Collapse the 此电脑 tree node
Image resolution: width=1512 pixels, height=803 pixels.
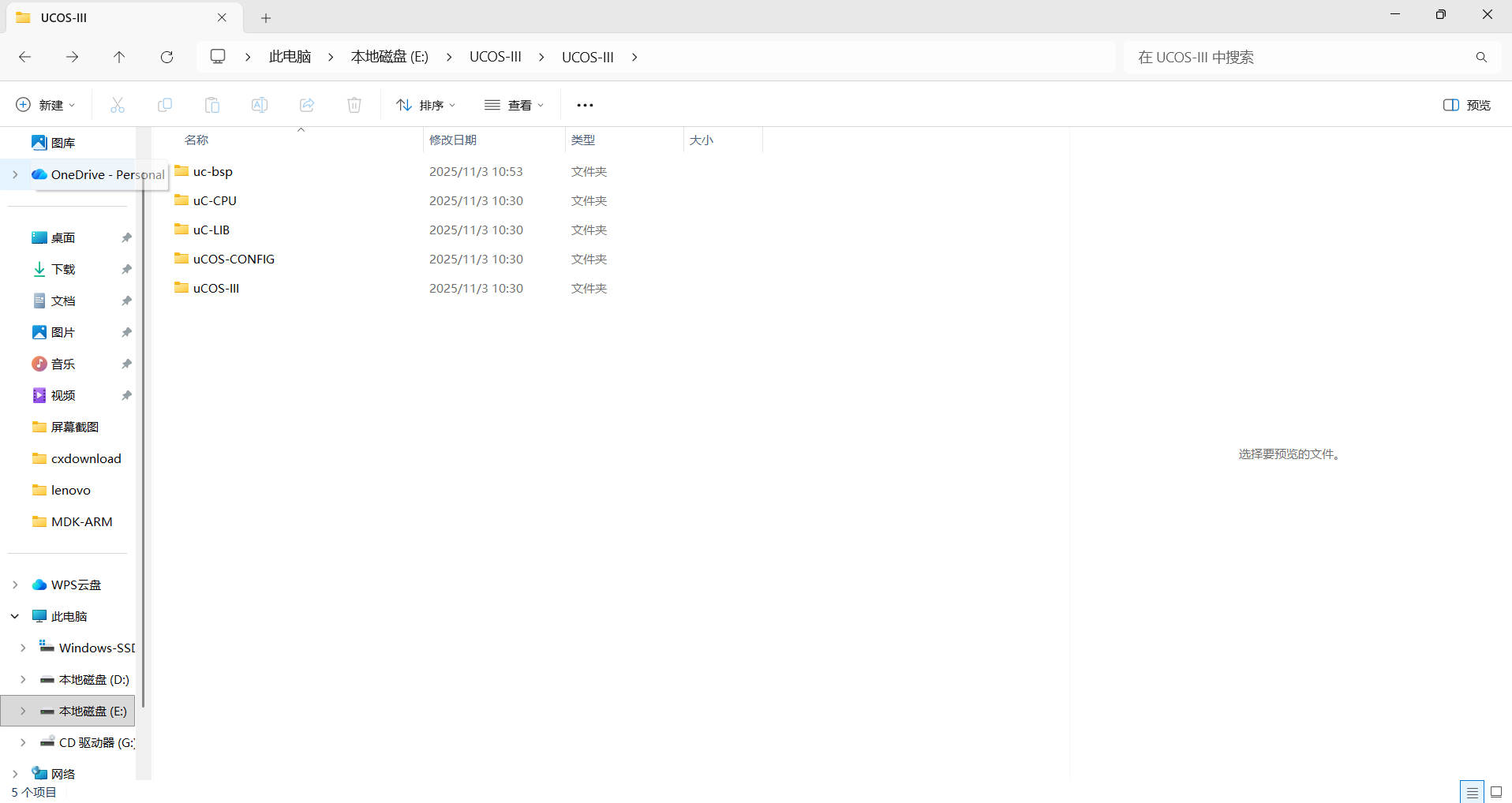pos(15,616)
